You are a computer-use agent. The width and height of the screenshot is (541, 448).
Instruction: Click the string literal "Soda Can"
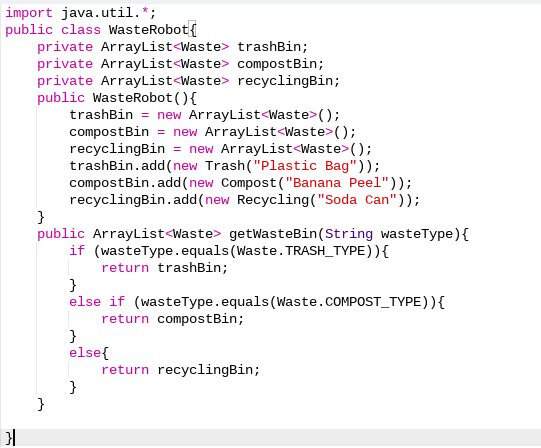[x=357, y=200]
